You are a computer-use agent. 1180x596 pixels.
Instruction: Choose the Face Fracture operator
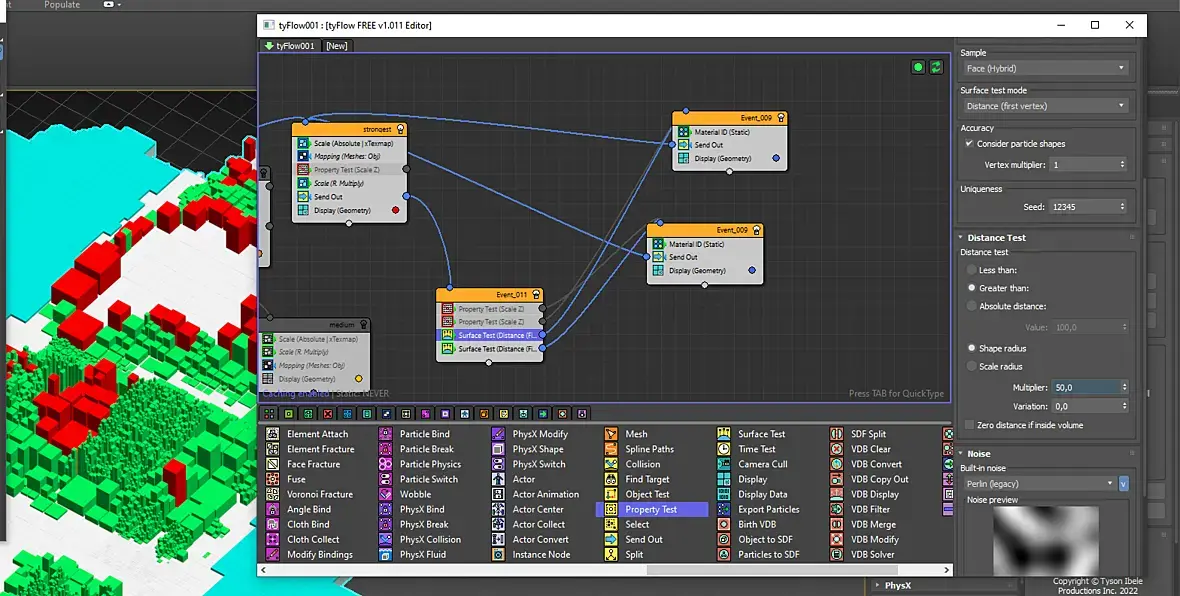[x=304, y=464]
